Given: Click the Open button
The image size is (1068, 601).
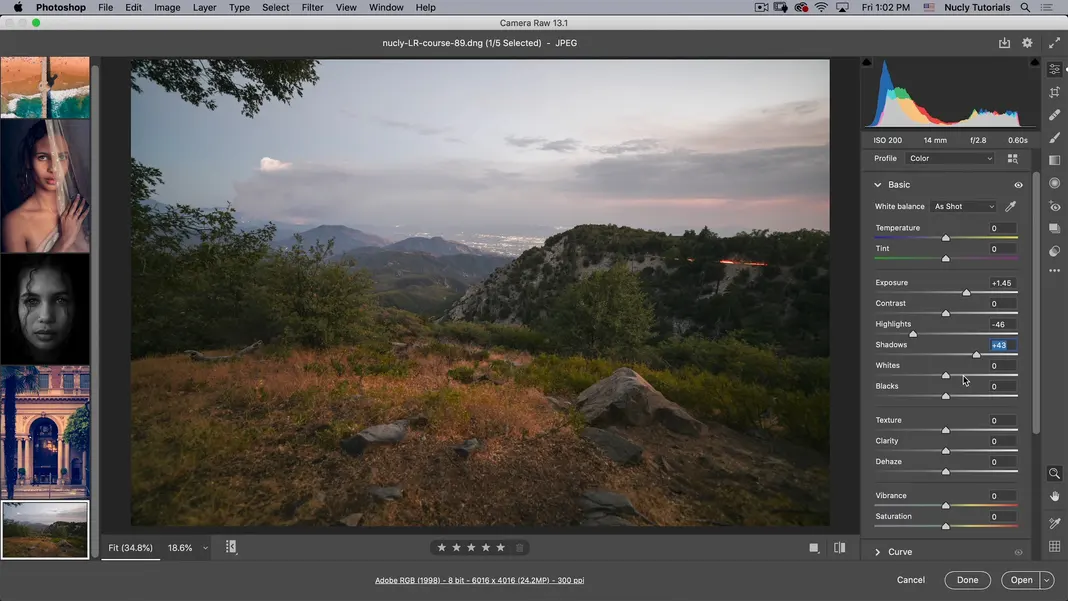Looking at the screenshot, I should coord(1021,580).
